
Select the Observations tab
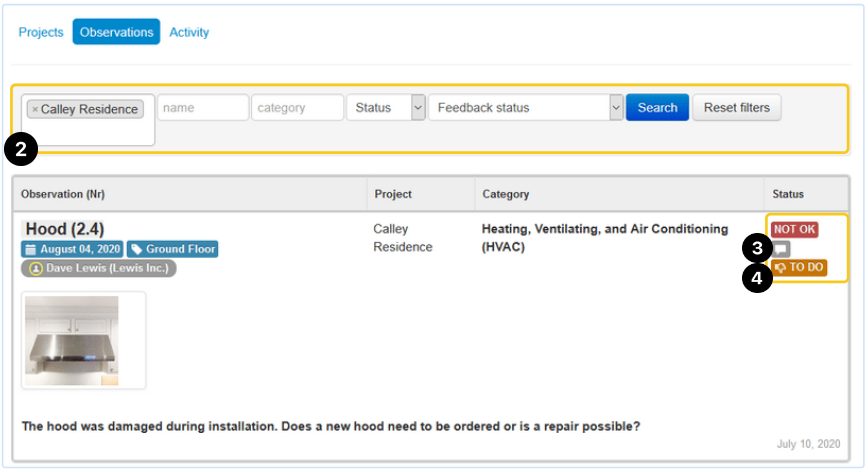(x=116, y=32)
